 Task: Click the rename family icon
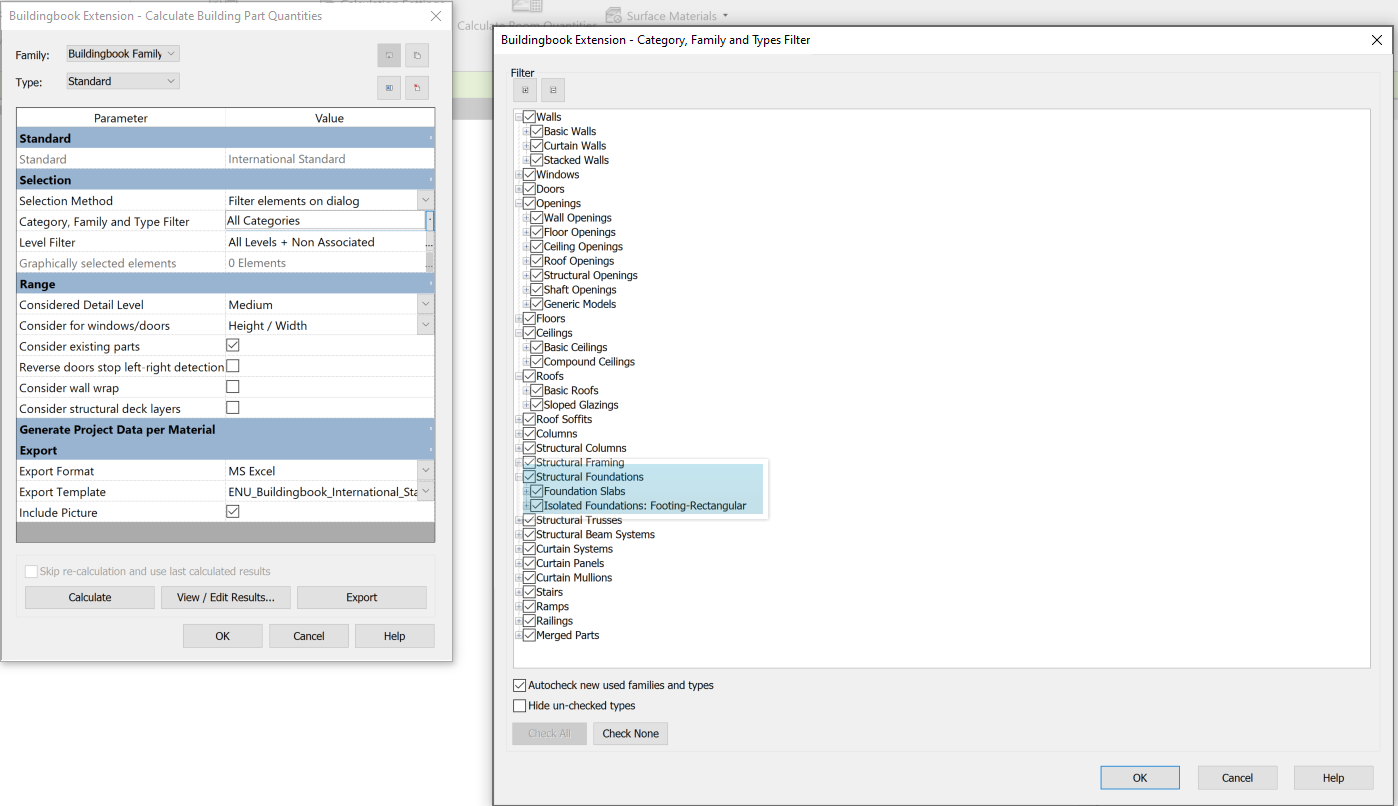[388, 87]
